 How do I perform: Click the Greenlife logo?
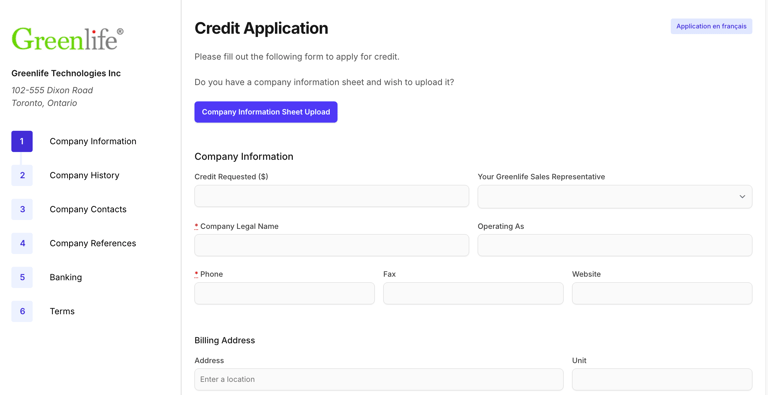click(68, 39)
